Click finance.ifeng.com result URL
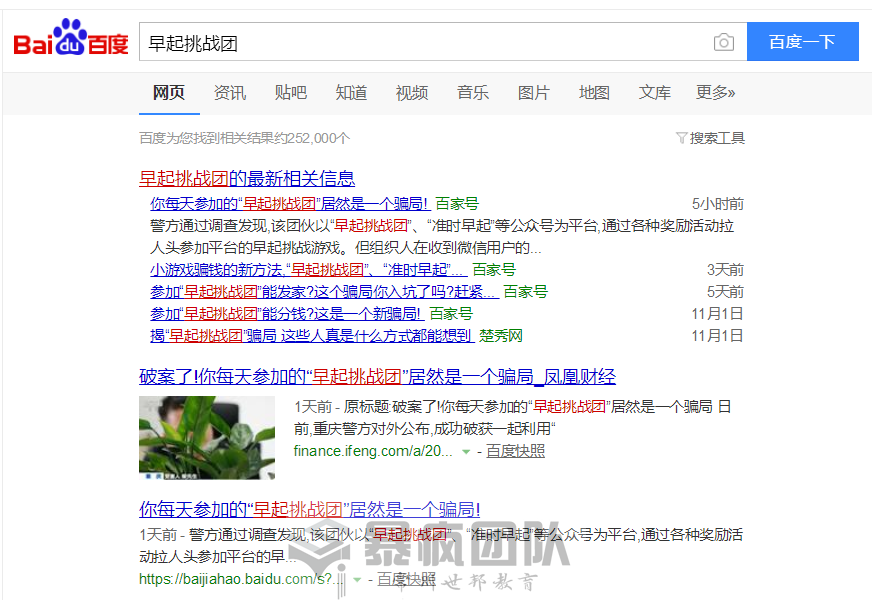 click(373, 451)
